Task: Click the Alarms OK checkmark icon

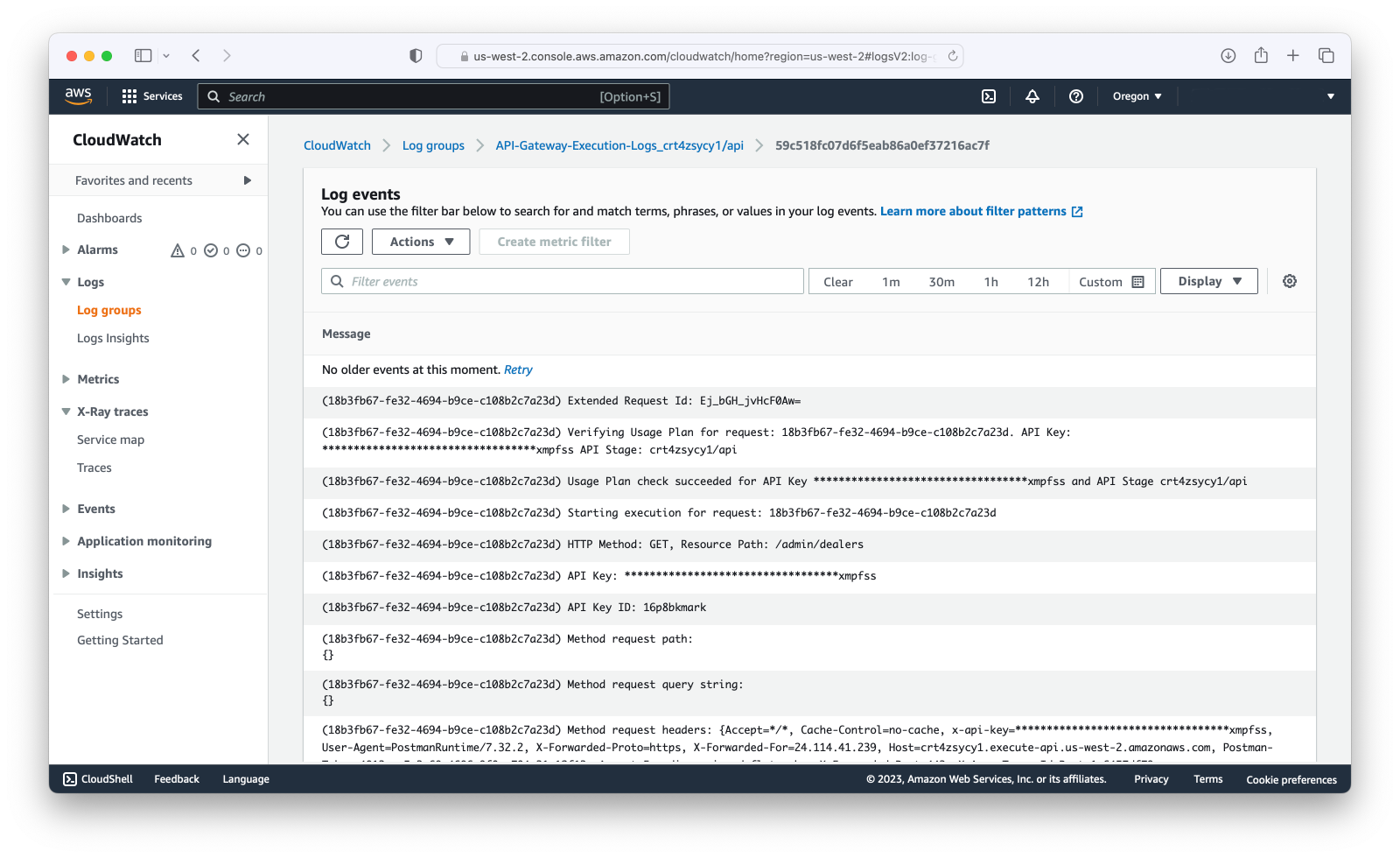Action: (211, 250)
